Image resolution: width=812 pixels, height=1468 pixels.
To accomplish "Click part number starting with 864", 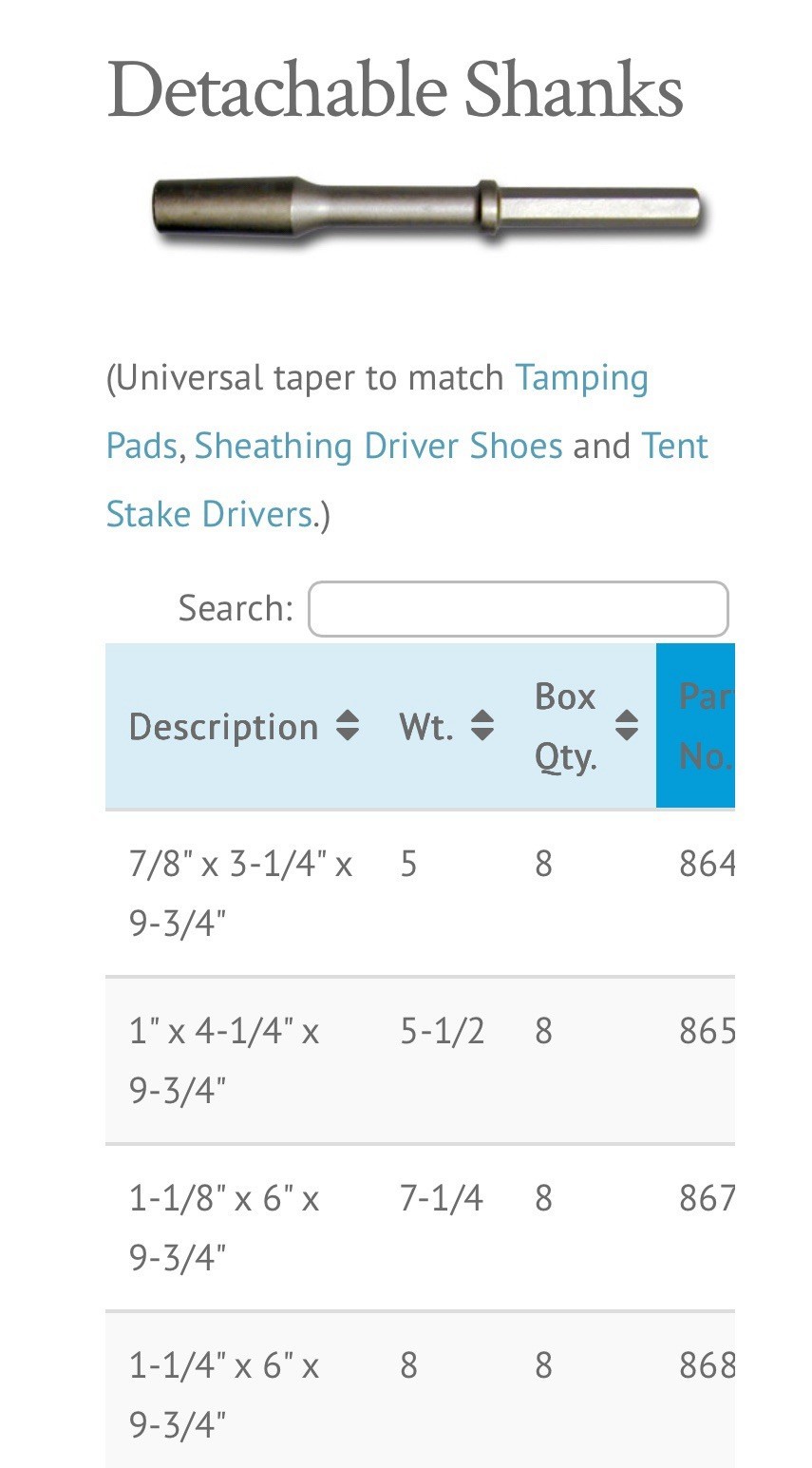I will click(x=707, y=864).
